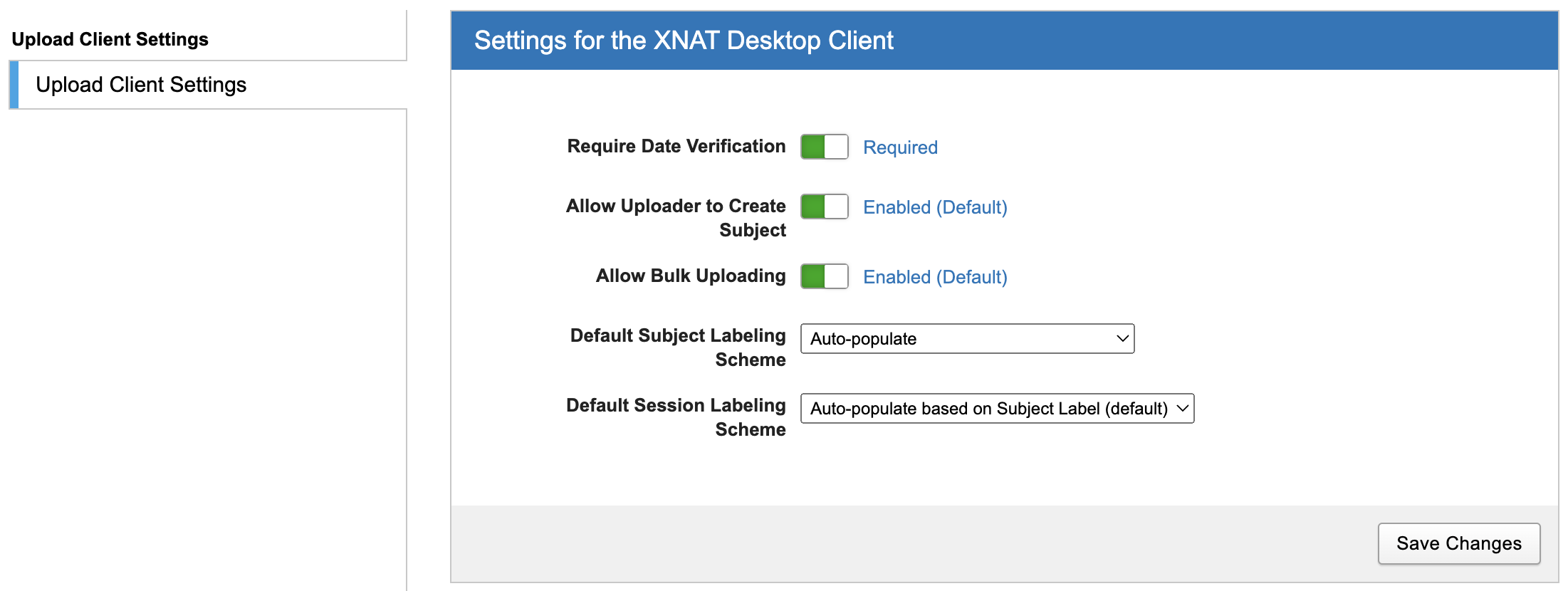
Task: Click the Default Session Labeling Scheme label
Action: (676, 417)
